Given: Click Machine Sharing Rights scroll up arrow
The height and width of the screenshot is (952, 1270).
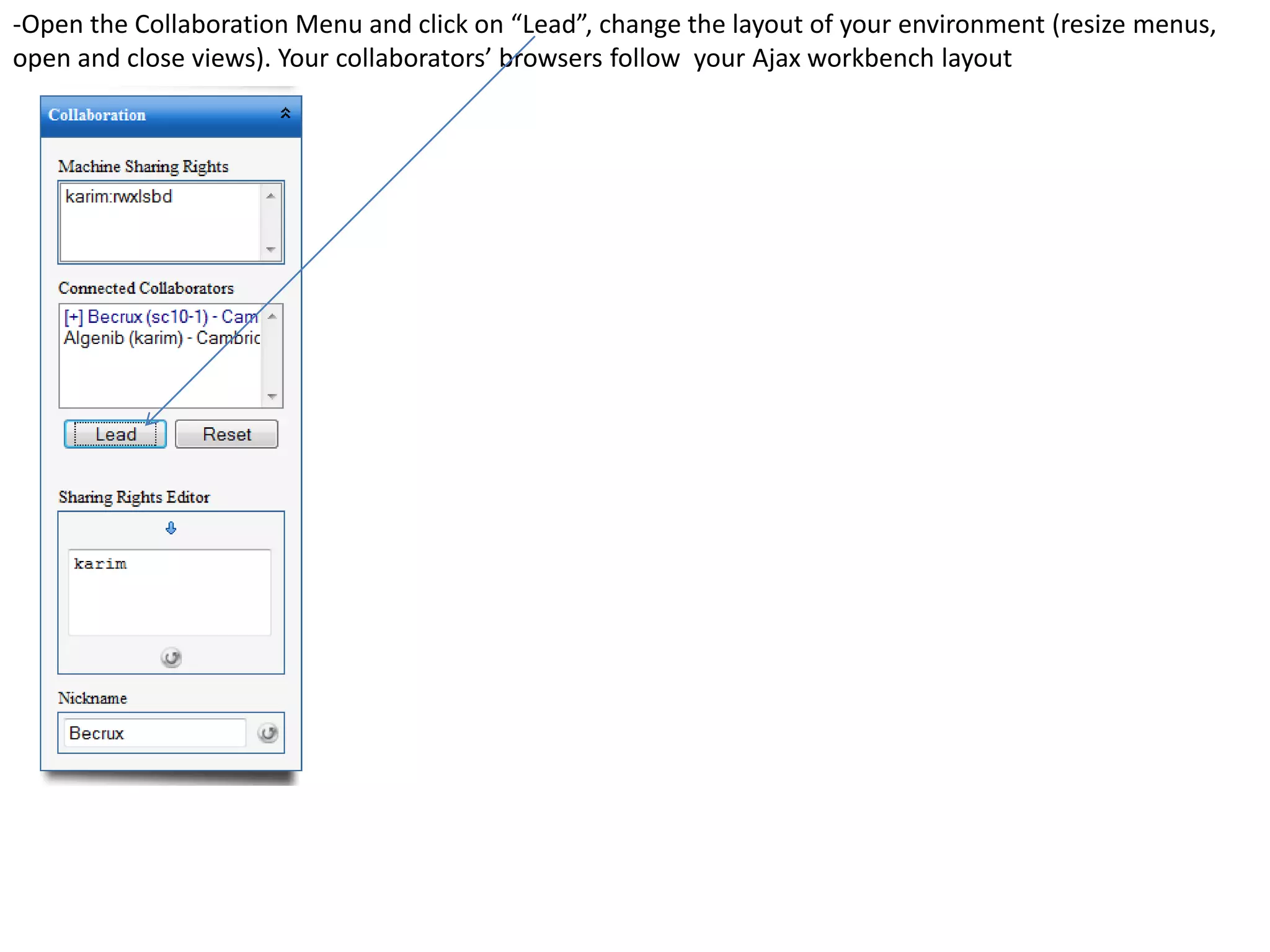Looking at the screenshot, I should pyautogui.click(x=270, y=196).
